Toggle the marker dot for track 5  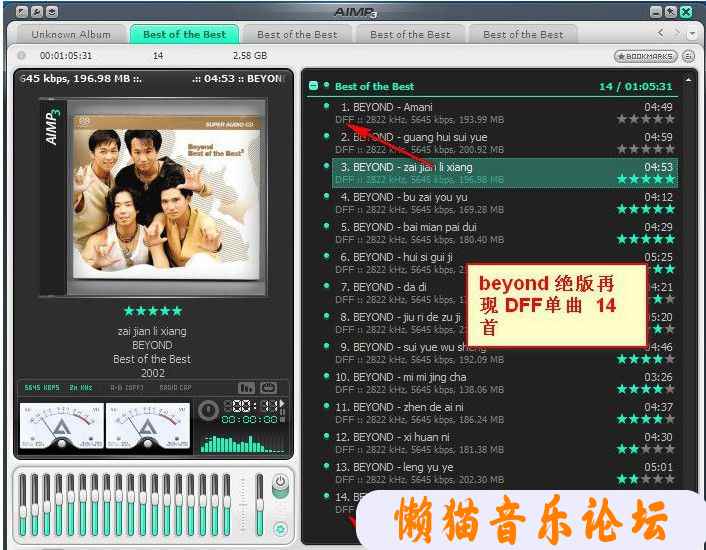326,226
